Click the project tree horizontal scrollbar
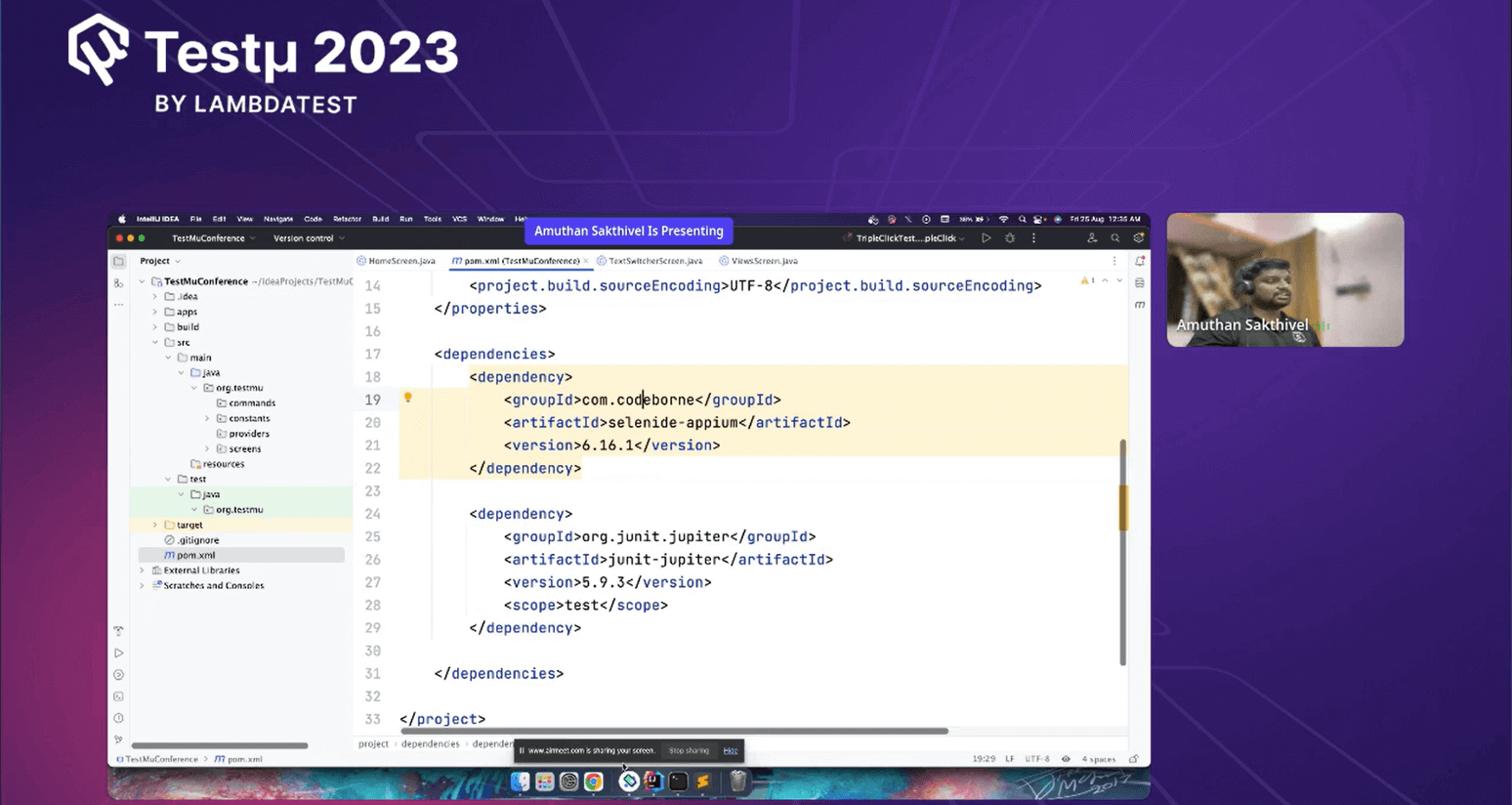 tap(220, 745)
